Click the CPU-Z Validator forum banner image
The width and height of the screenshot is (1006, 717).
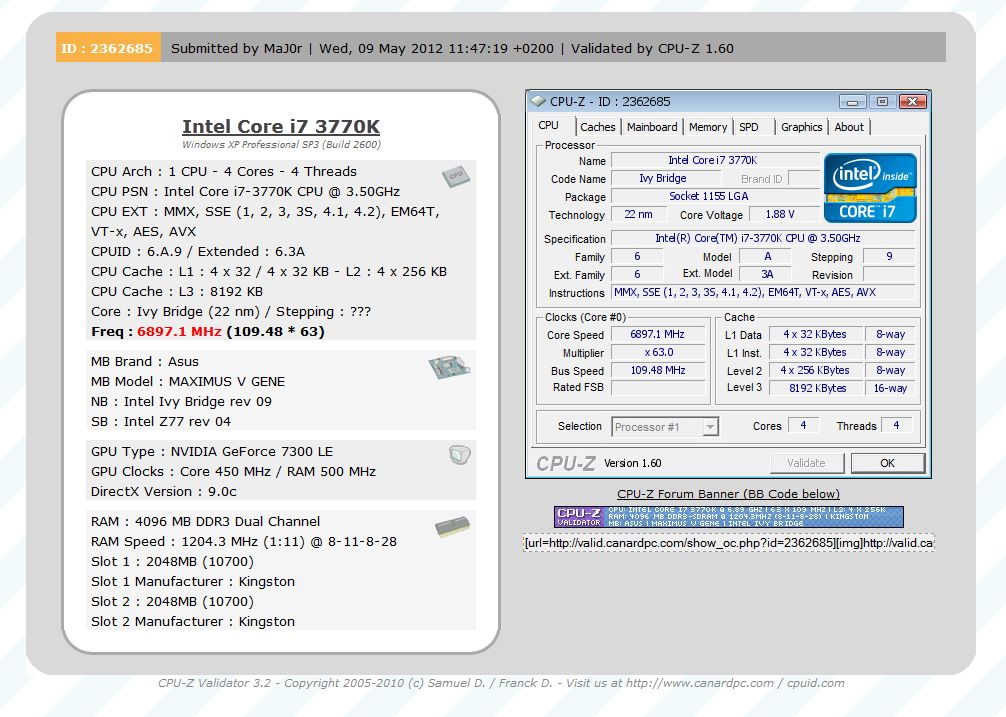pyautogui.click(x=728, y=517)
